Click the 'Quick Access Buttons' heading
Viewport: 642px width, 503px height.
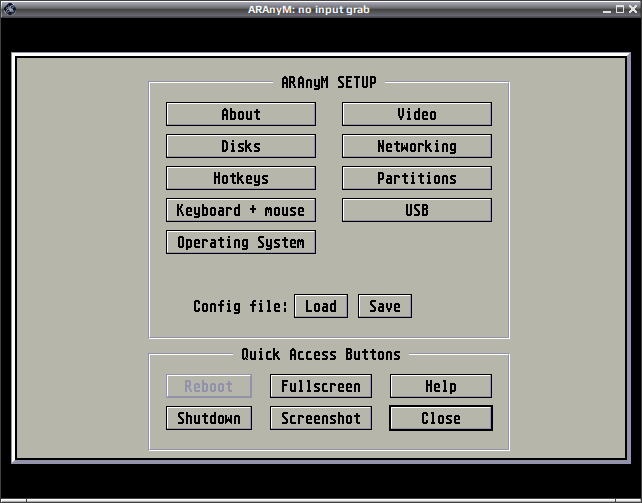point(321,354)
